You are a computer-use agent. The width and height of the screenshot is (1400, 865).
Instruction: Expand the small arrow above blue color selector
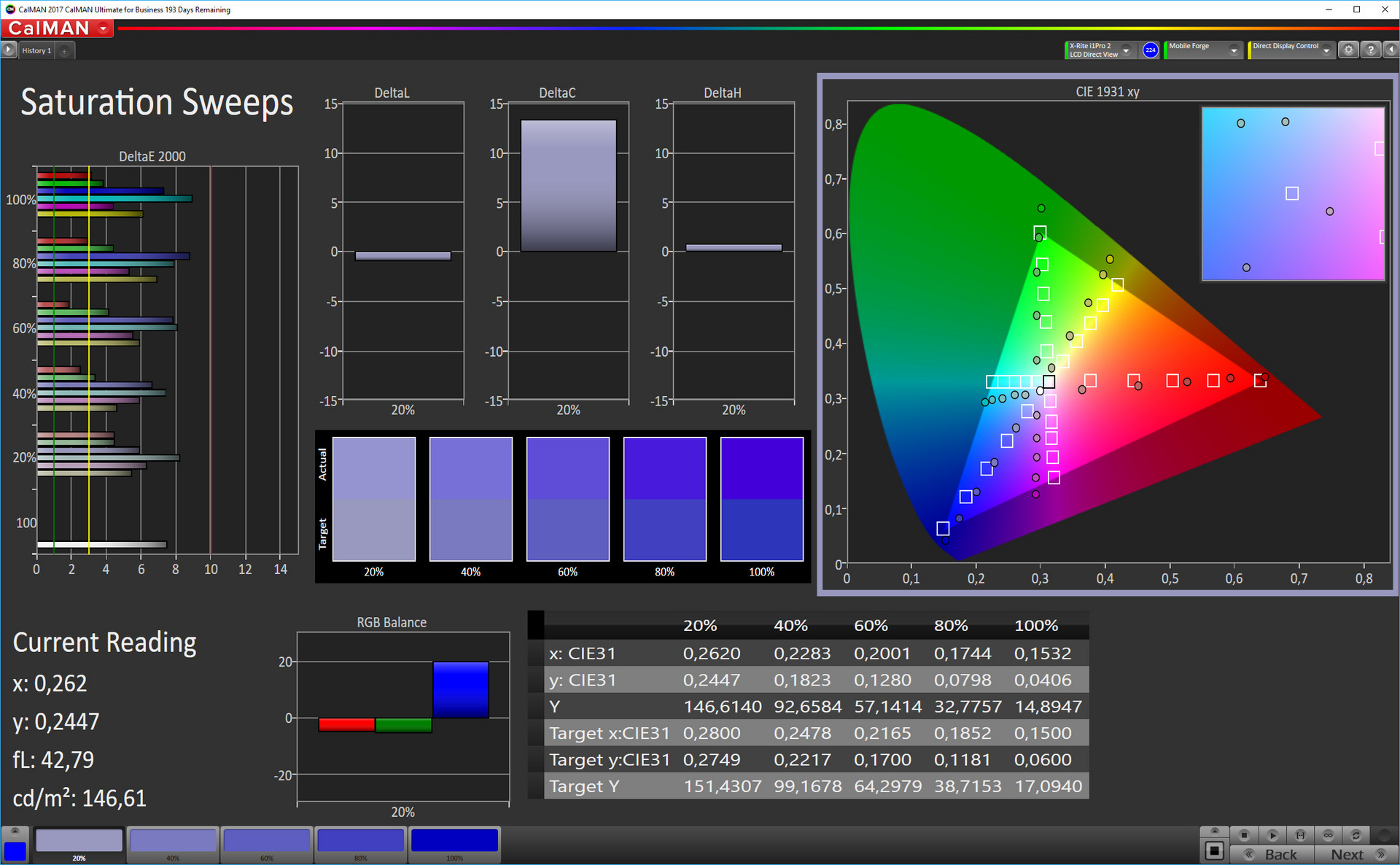click(15, 831)
